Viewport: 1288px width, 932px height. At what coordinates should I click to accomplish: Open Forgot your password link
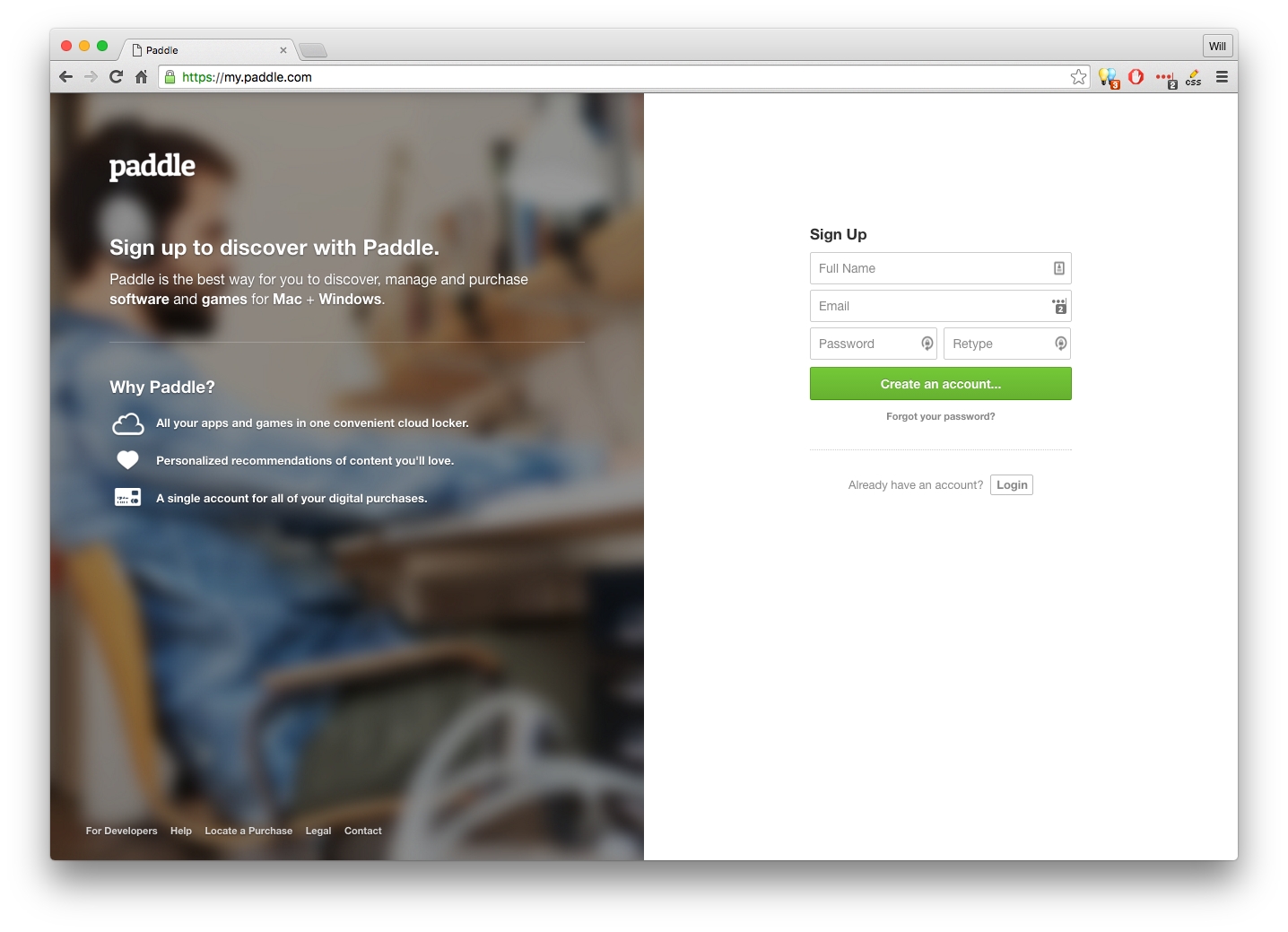click(940, 416)
